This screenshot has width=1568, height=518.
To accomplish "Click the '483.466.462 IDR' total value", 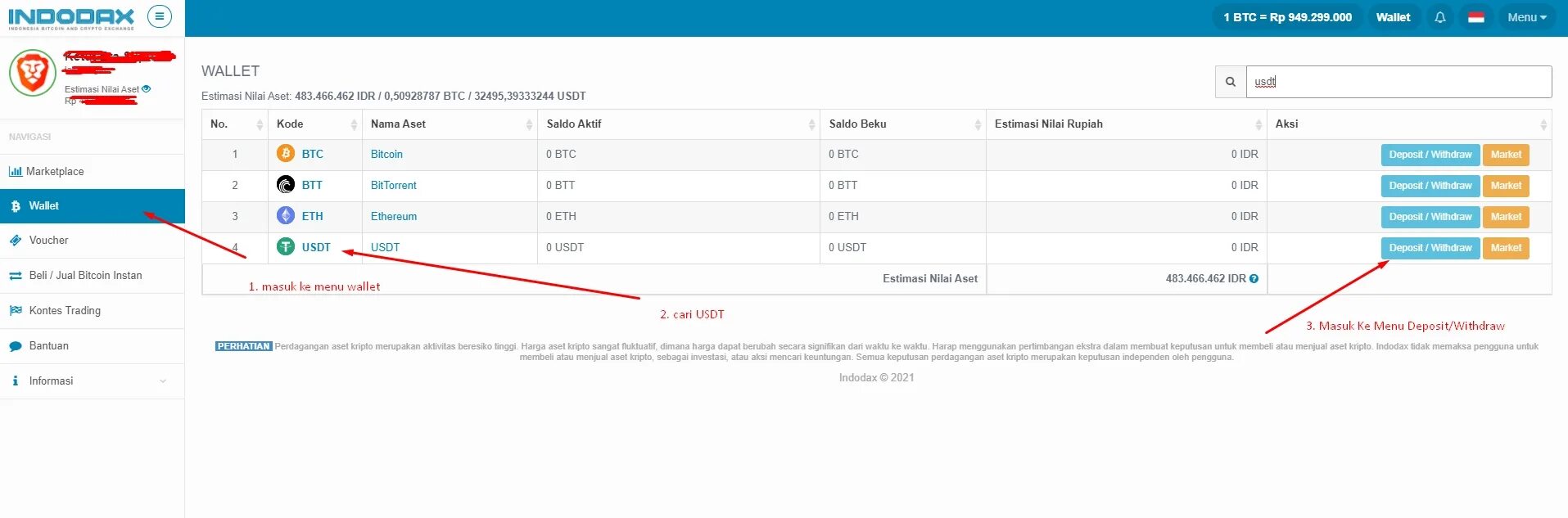I will (1205, 279).
